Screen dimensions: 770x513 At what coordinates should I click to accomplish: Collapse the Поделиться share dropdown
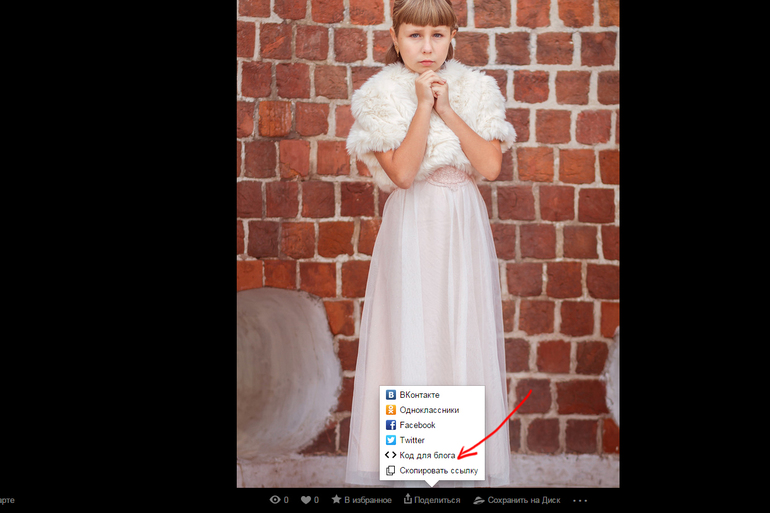pos(432,500)
